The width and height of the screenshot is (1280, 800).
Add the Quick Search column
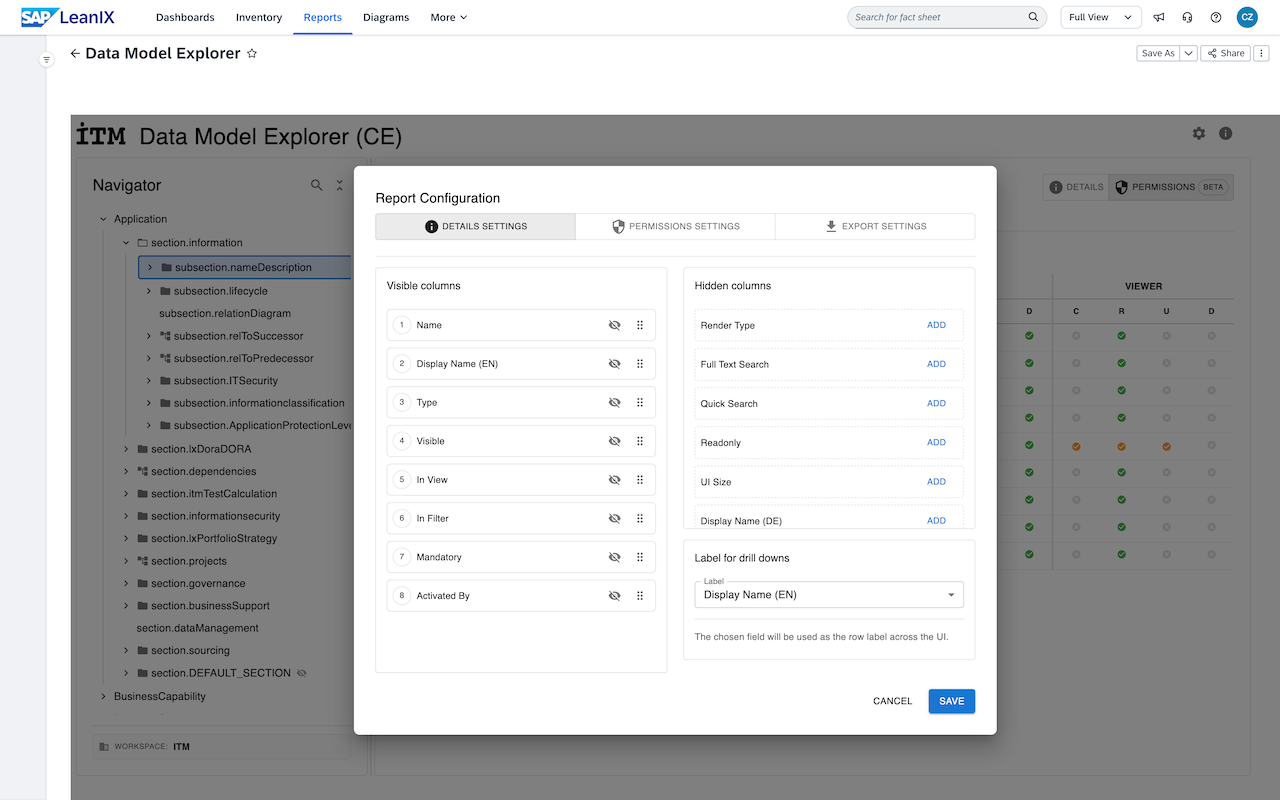click(936, 403)
